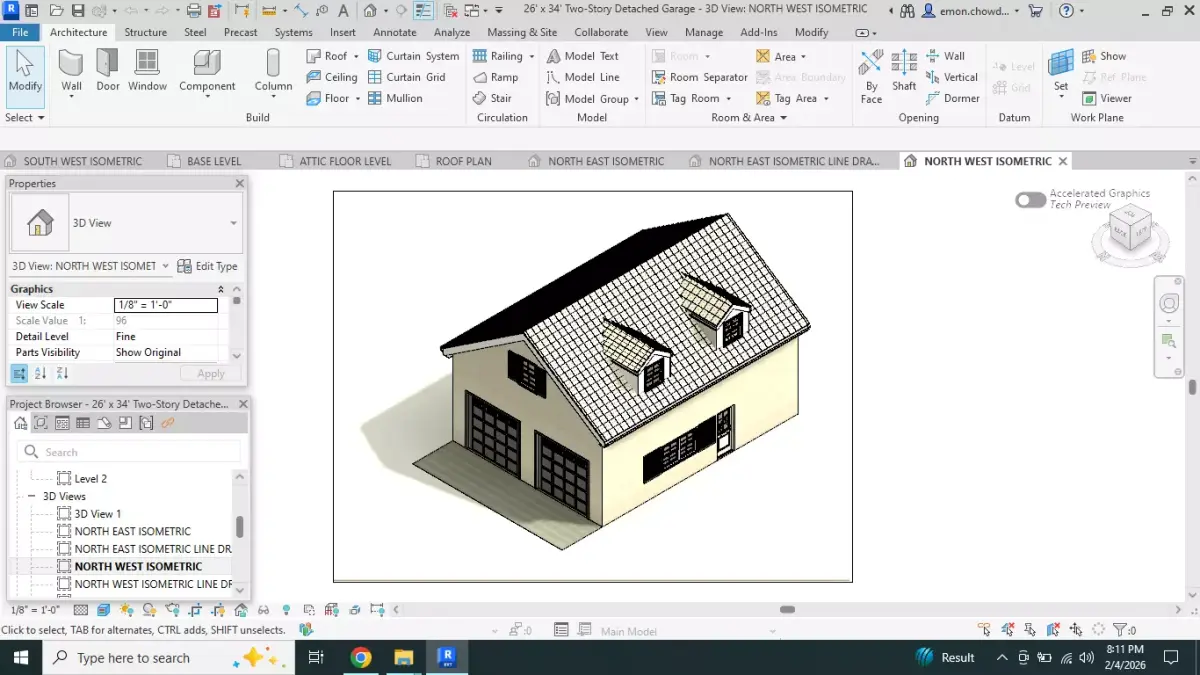Image resolution: width=1200 pixels, height=675 pixels.
Task: Select the Door tool
Action: pos(108,70)
